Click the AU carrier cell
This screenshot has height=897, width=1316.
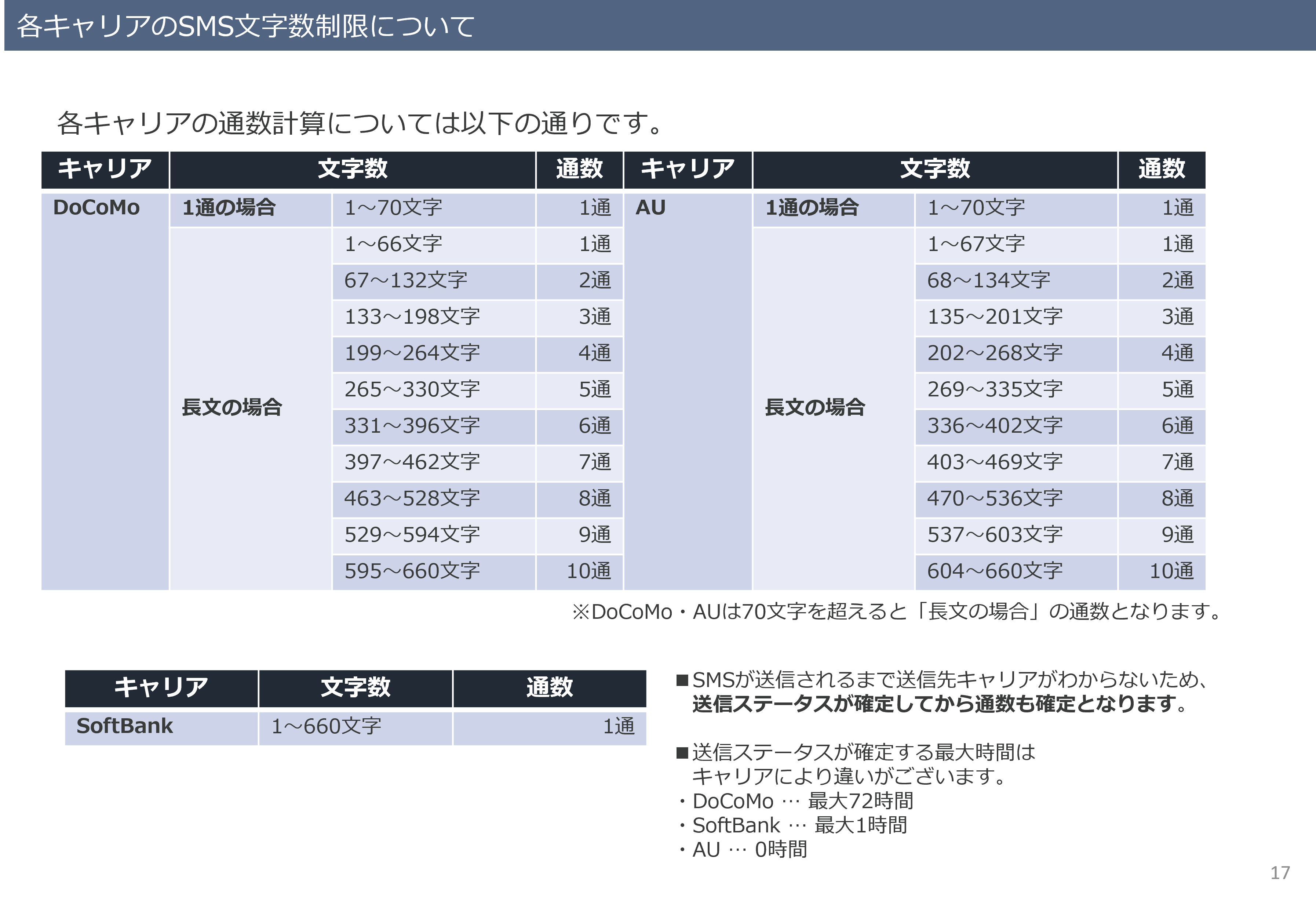[x=650, y=207]
